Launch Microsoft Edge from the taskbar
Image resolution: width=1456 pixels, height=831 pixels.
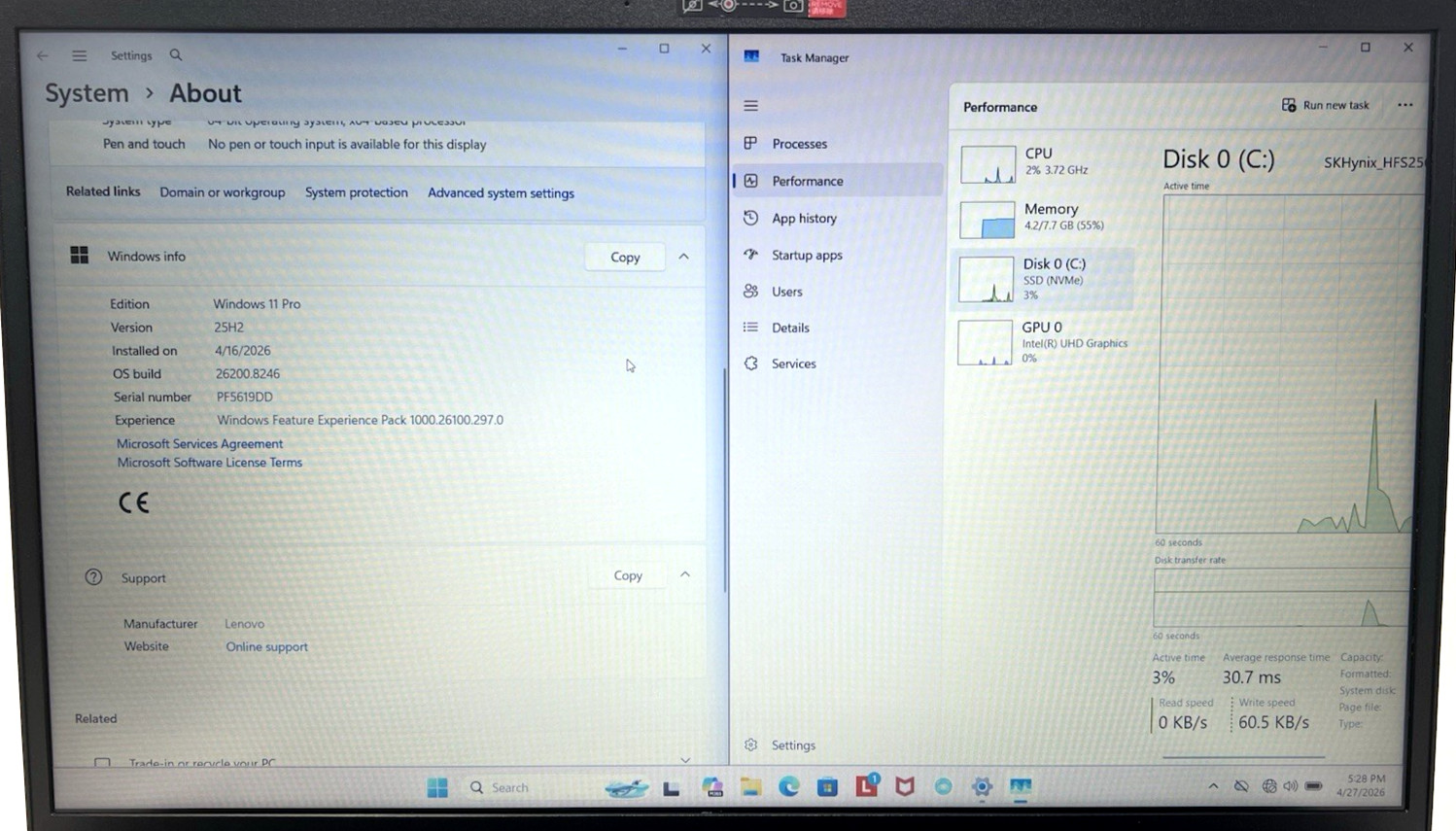pos(788,787)
